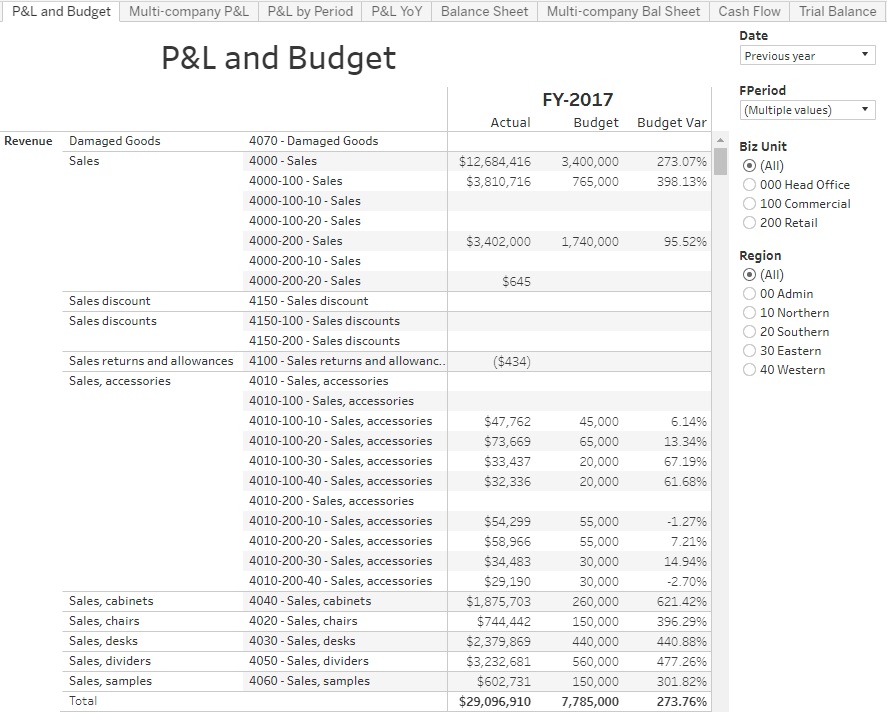The height and width of the screenshot is (712, 887).
Task: Click the FY-2017 header
Action: pyautogui.click(x=578, y=100)
